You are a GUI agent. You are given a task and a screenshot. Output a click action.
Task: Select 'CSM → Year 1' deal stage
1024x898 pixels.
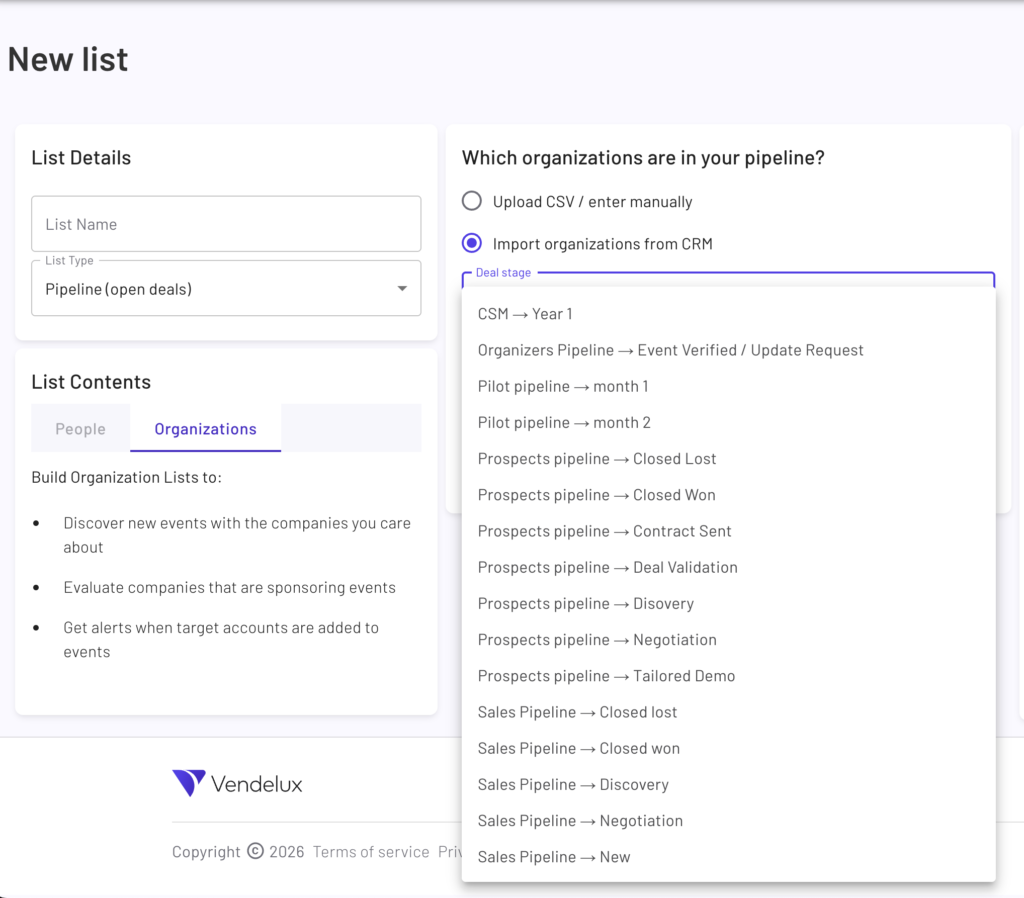pyautogui.click(x=524, y=313)
